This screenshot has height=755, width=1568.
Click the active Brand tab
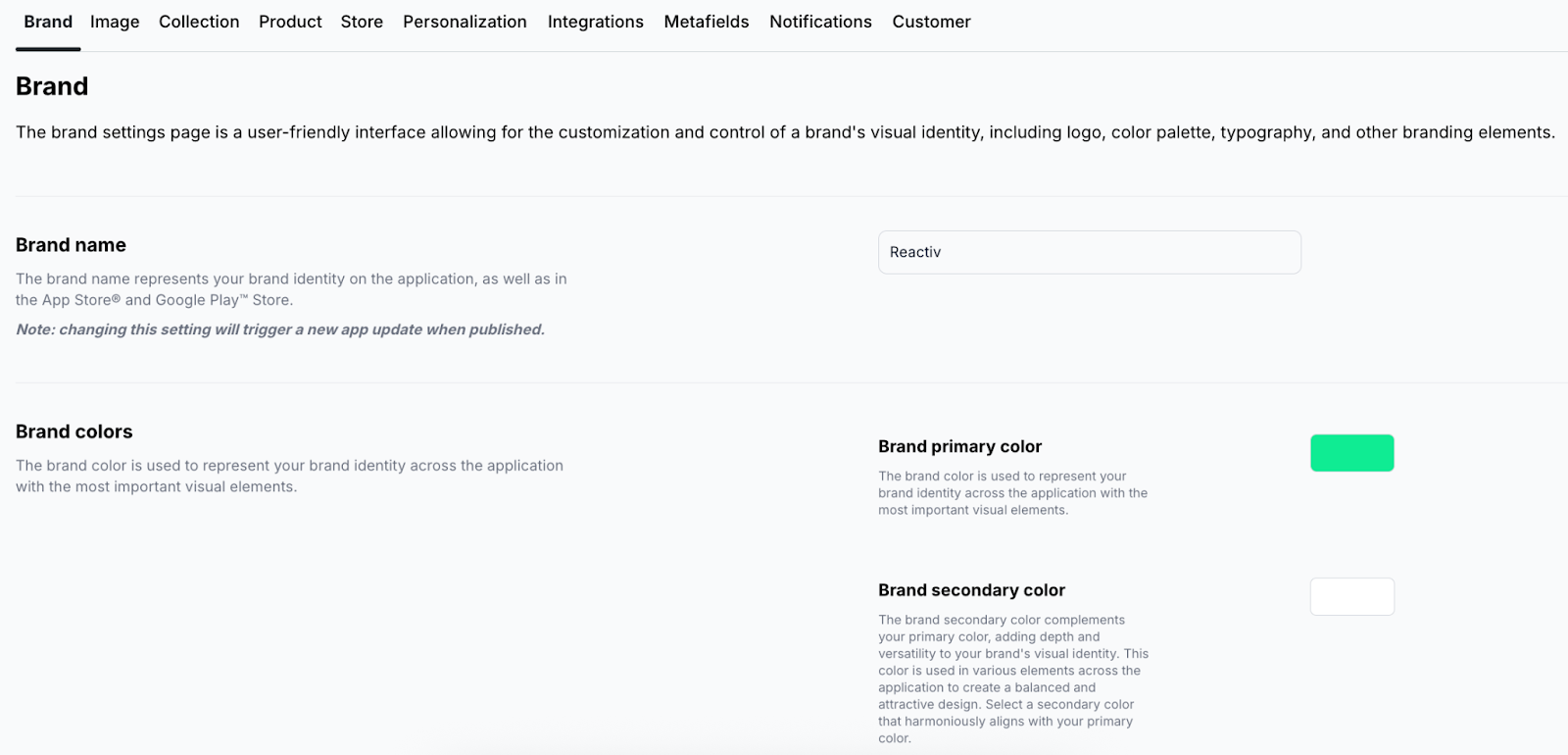tap(48, 22)
